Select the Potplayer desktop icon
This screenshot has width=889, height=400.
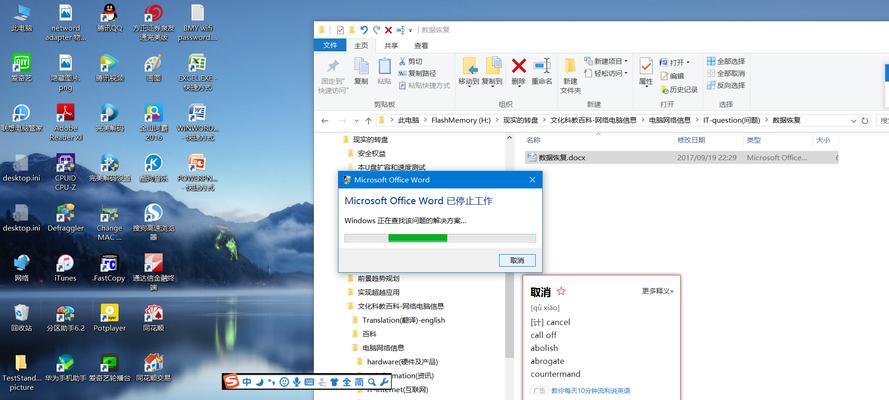109,317
